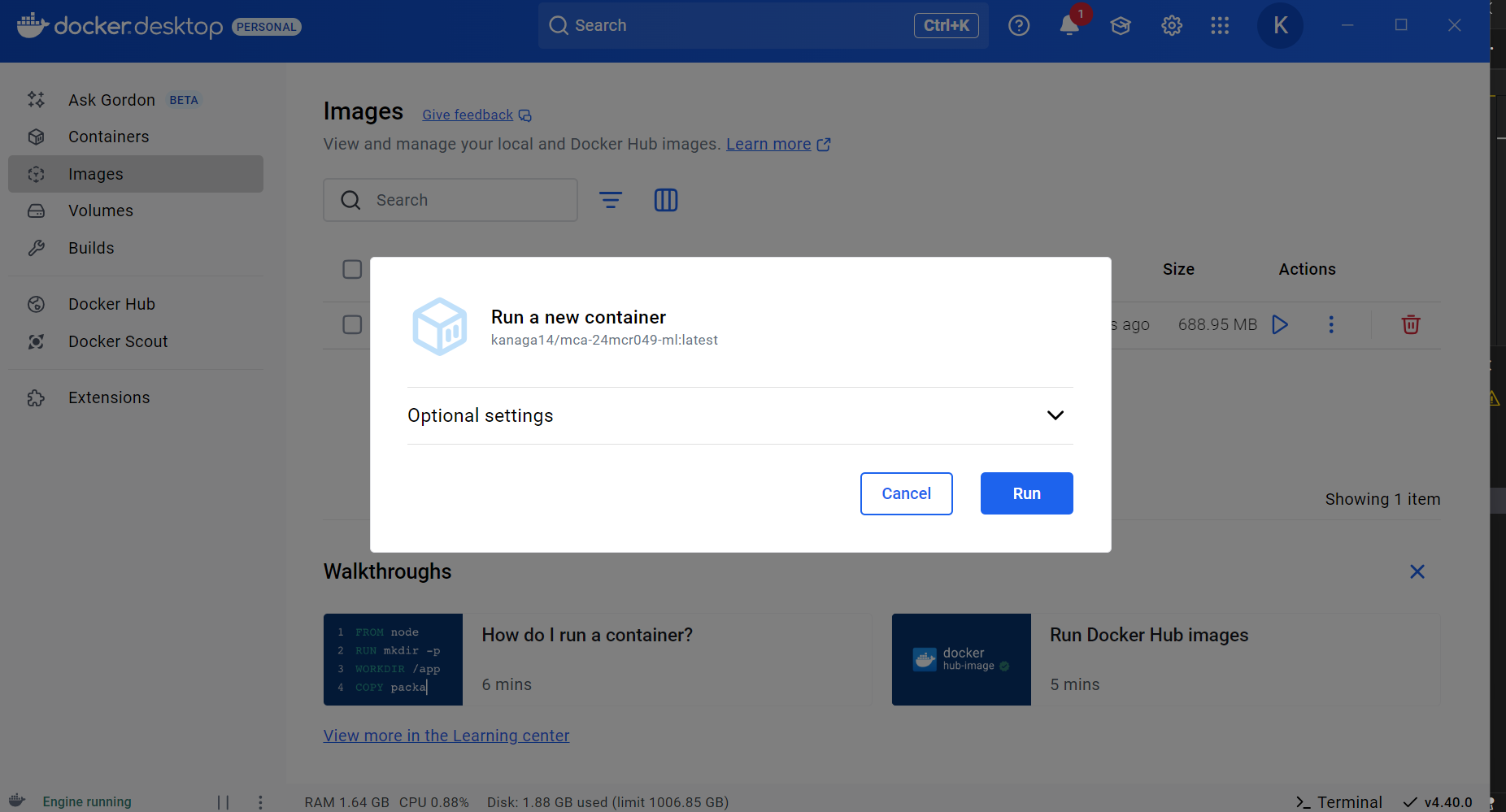Click the Run button in the dialog
Image resolution: width=1506 pixels, height=812 pixels.
pyautogui.click(x=1026, y=493)
